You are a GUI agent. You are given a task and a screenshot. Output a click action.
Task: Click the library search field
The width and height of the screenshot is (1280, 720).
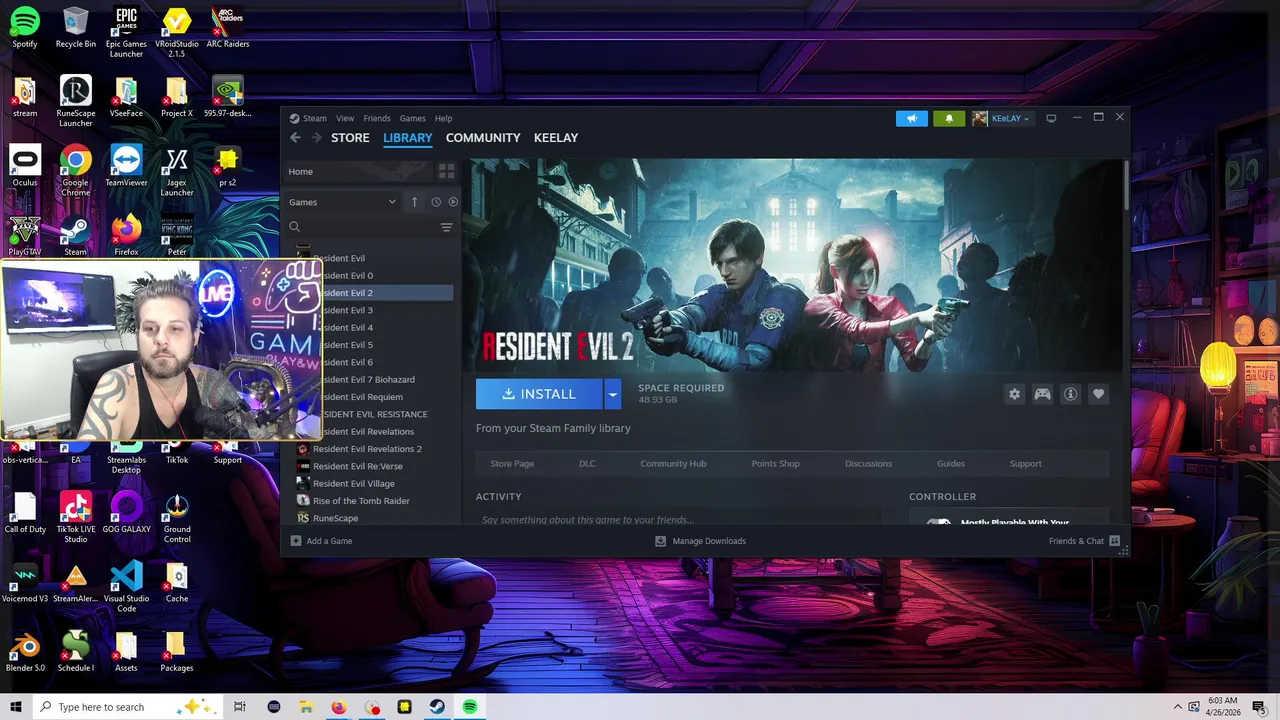pos(362,227)
